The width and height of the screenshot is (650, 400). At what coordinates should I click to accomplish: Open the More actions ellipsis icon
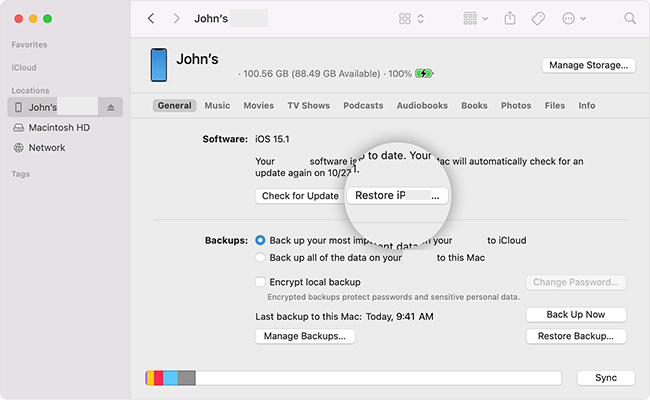(x=568, y=18)
